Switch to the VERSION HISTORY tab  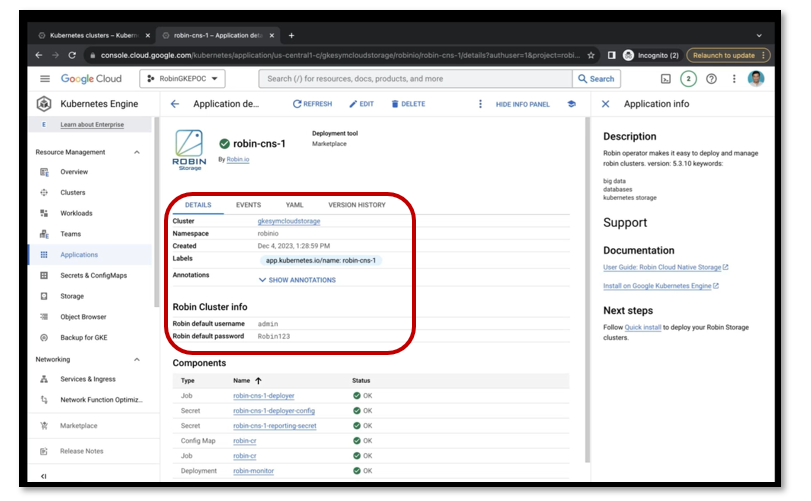tap(357, 205)
